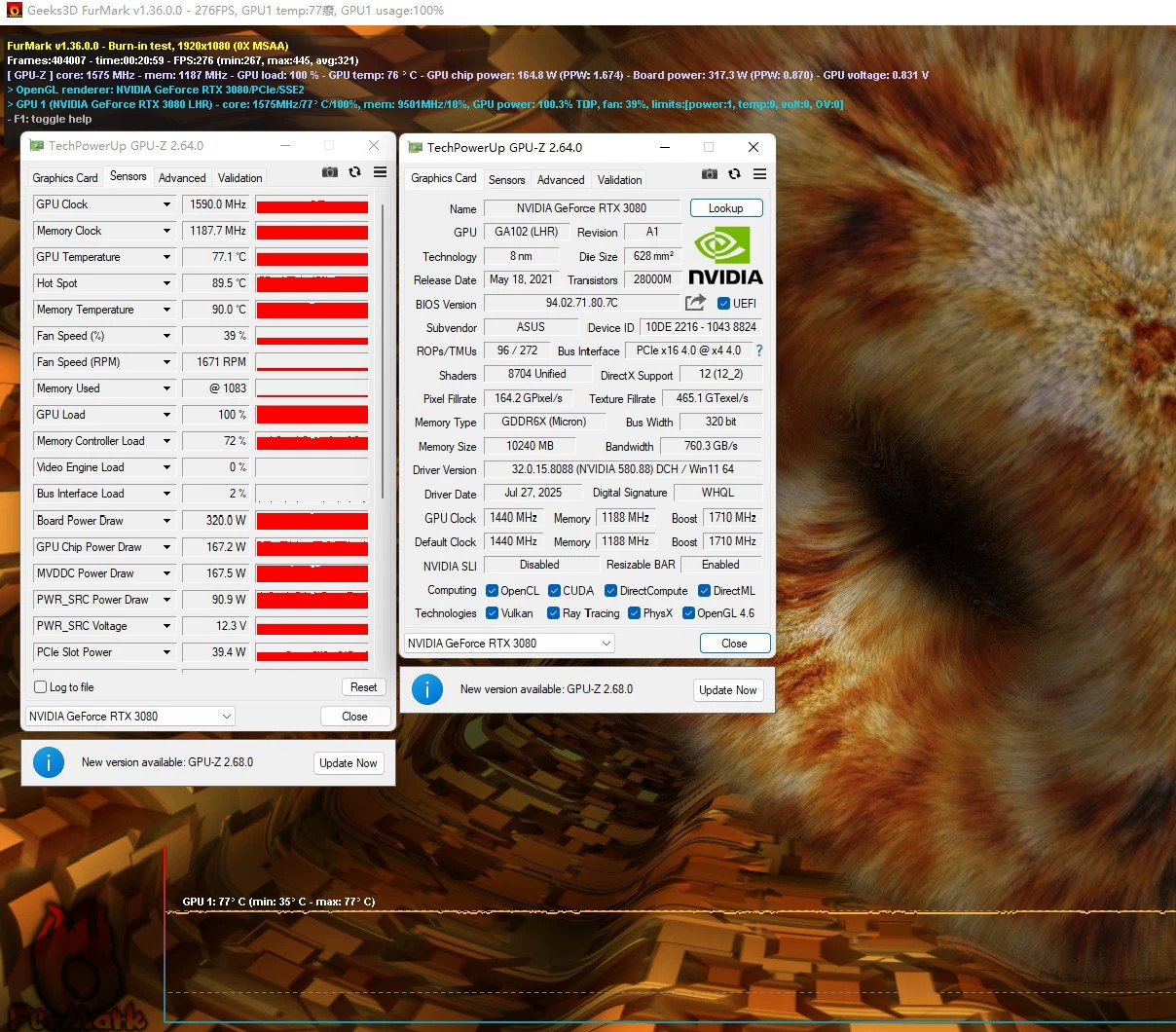
Task: Open Advanced tab in left window
Action: (x=182, y=178)
